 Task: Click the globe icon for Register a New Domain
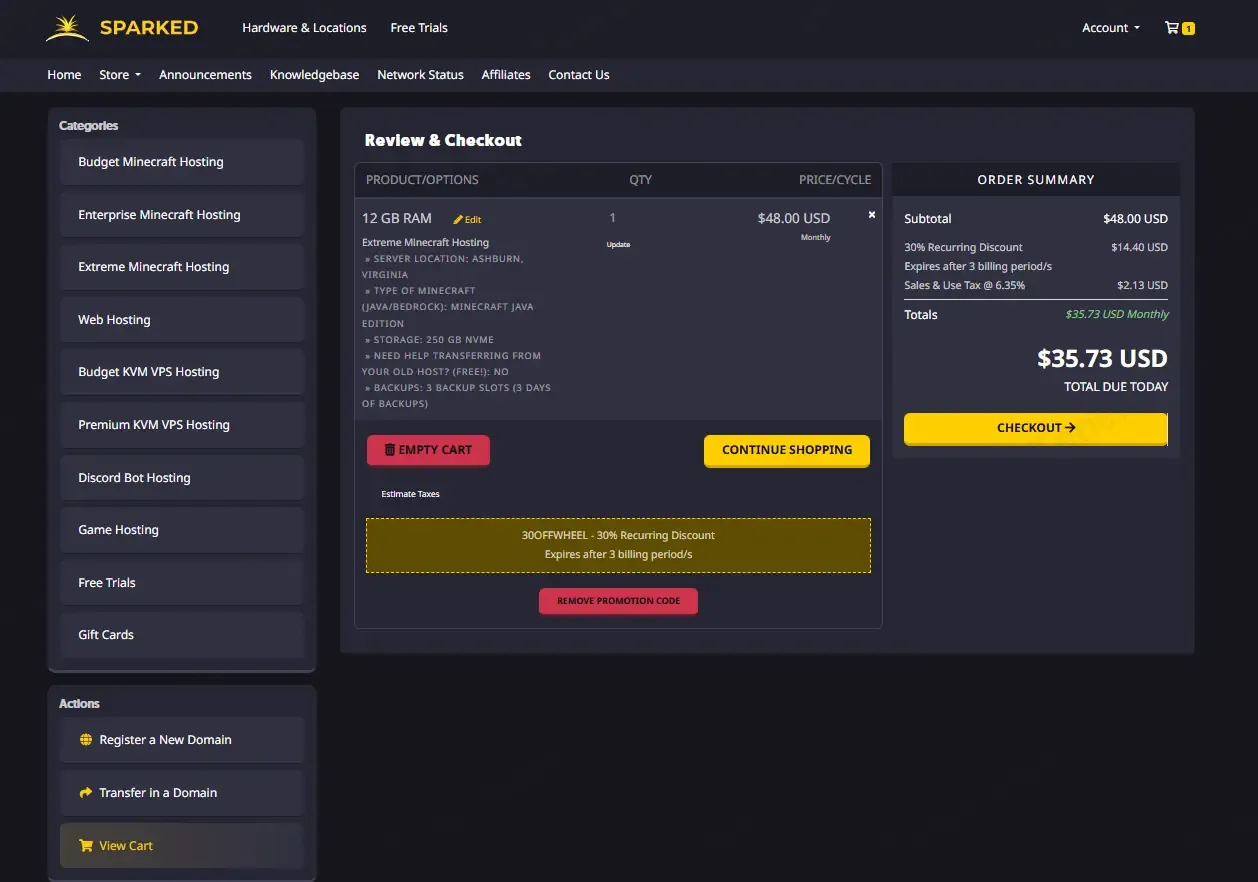click(86, 740)
